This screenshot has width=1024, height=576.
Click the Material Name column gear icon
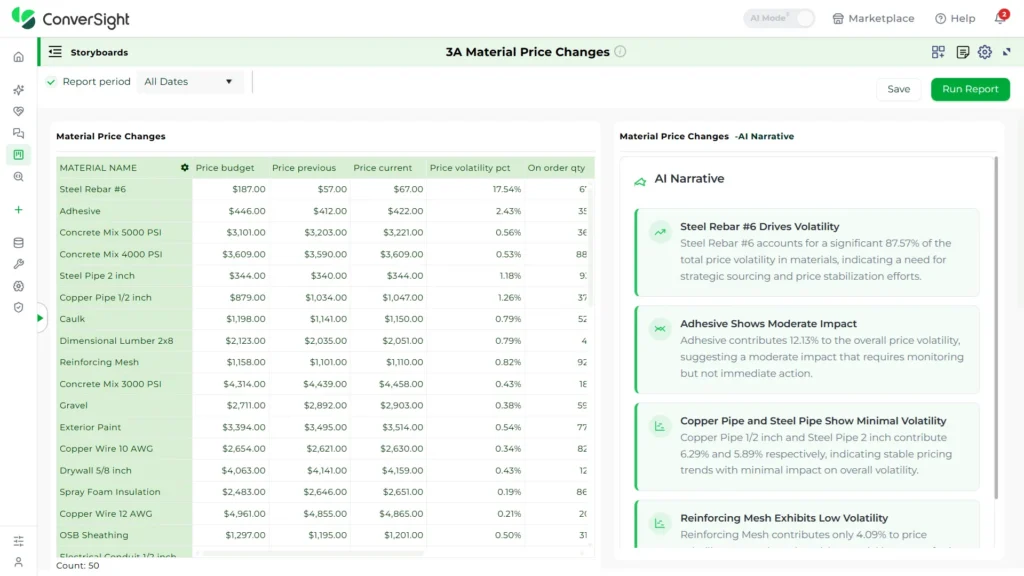tap(185, 168)
